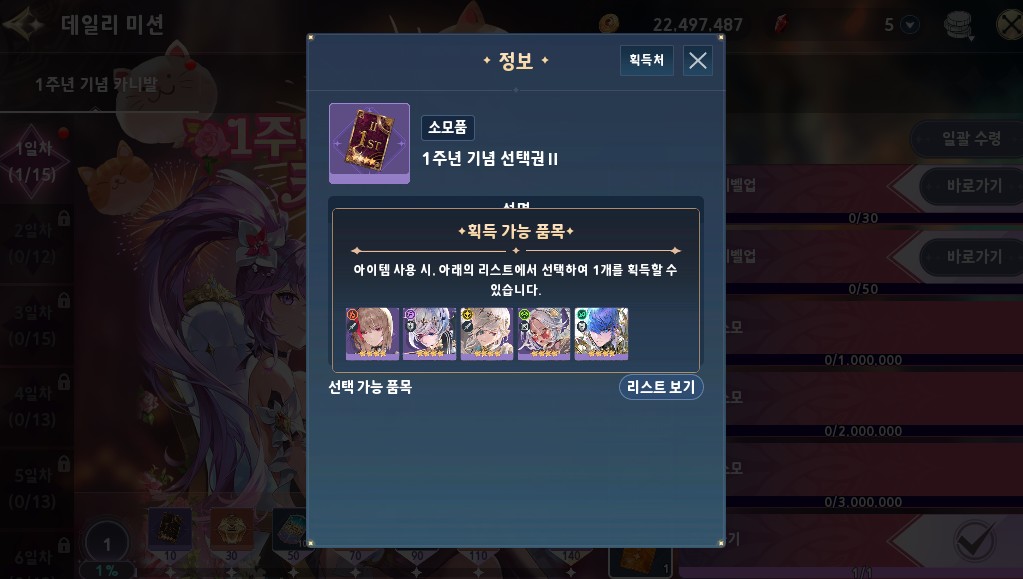Select the fourth red-glasses character portrait
The height and width of the screenshot is (579, 1023).
(x=544, y=334)
